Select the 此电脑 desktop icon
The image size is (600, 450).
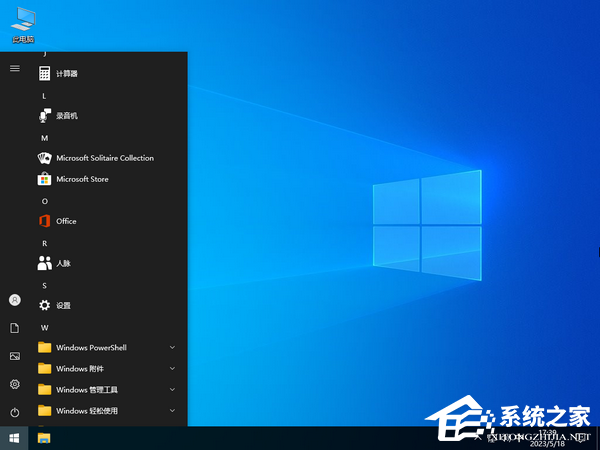(x=22, y=24)
